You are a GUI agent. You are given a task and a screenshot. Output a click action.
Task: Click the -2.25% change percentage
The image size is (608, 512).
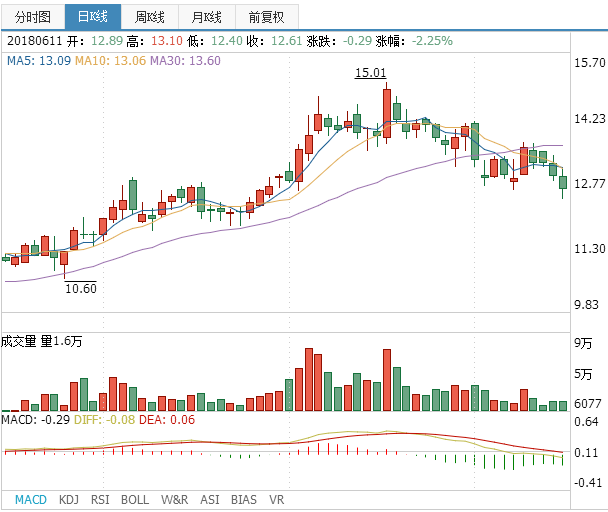point(432,41)
